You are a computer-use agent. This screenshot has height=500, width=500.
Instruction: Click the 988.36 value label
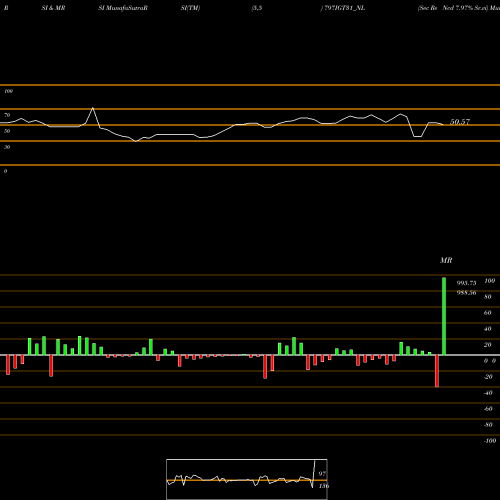click(466, 293)
